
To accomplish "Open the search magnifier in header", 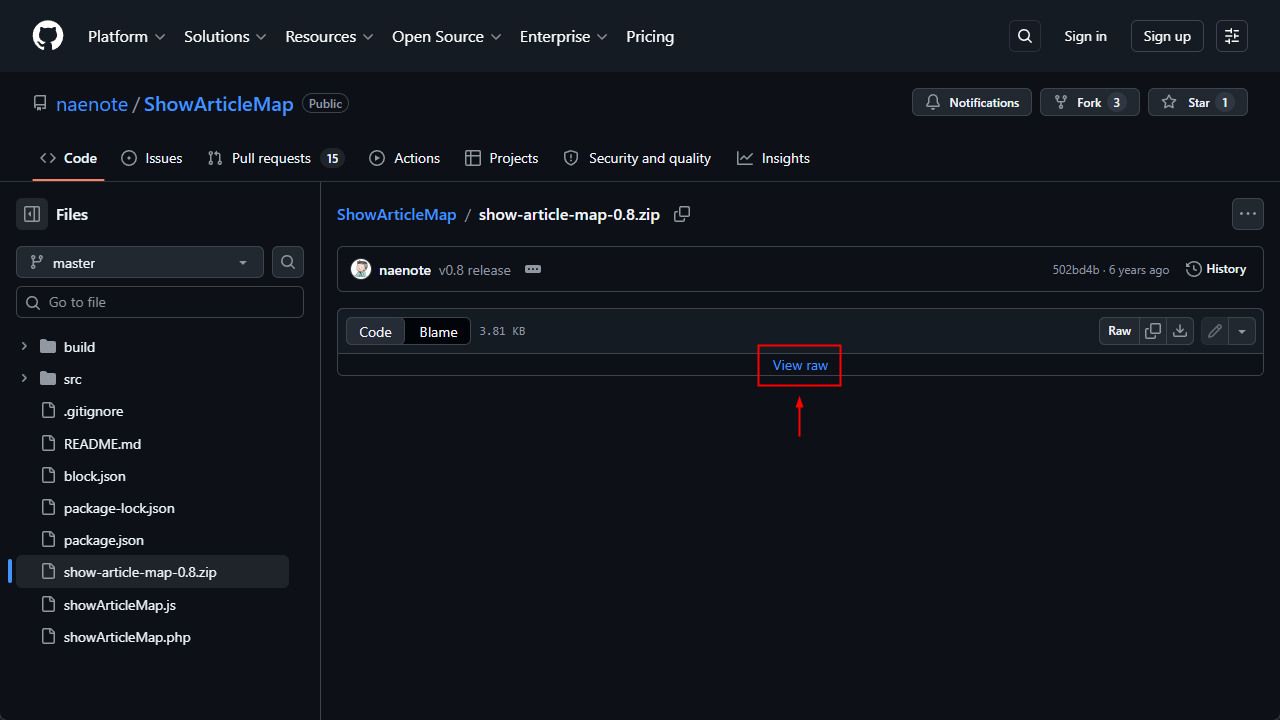I will 1025,36.
